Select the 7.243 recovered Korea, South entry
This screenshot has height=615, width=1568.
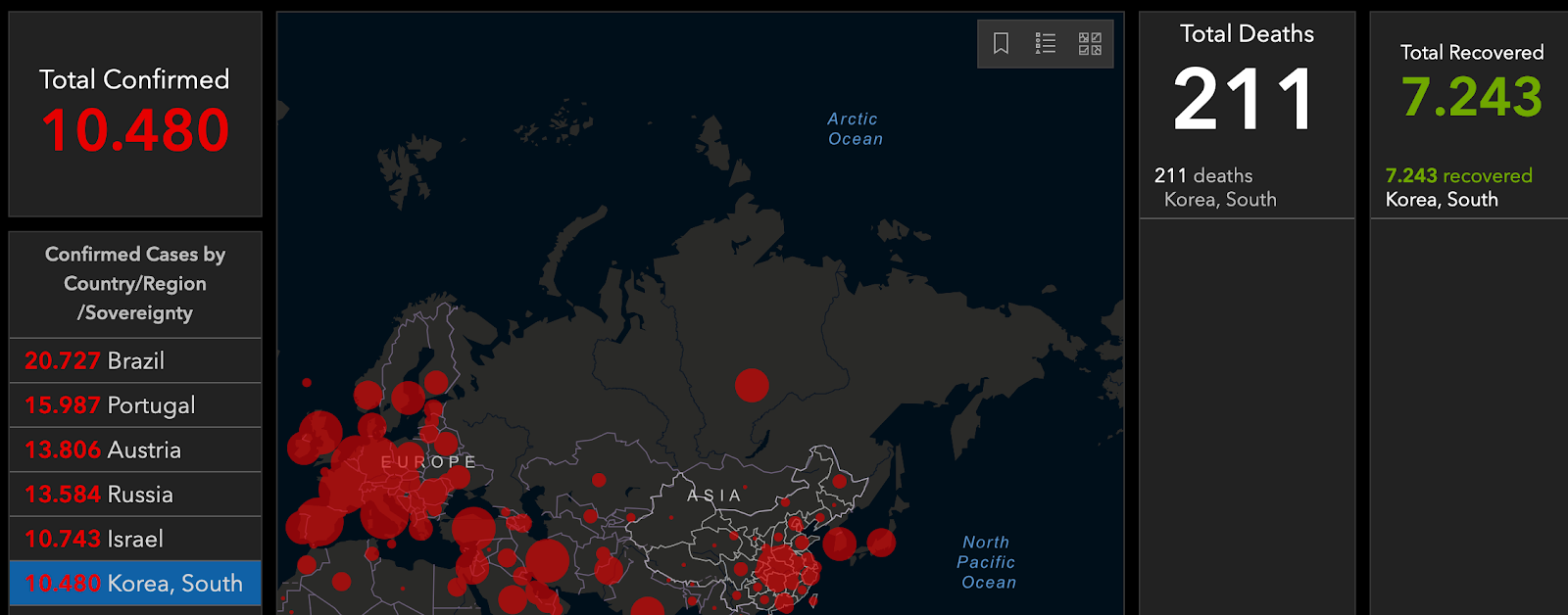tap(1470, 187)
